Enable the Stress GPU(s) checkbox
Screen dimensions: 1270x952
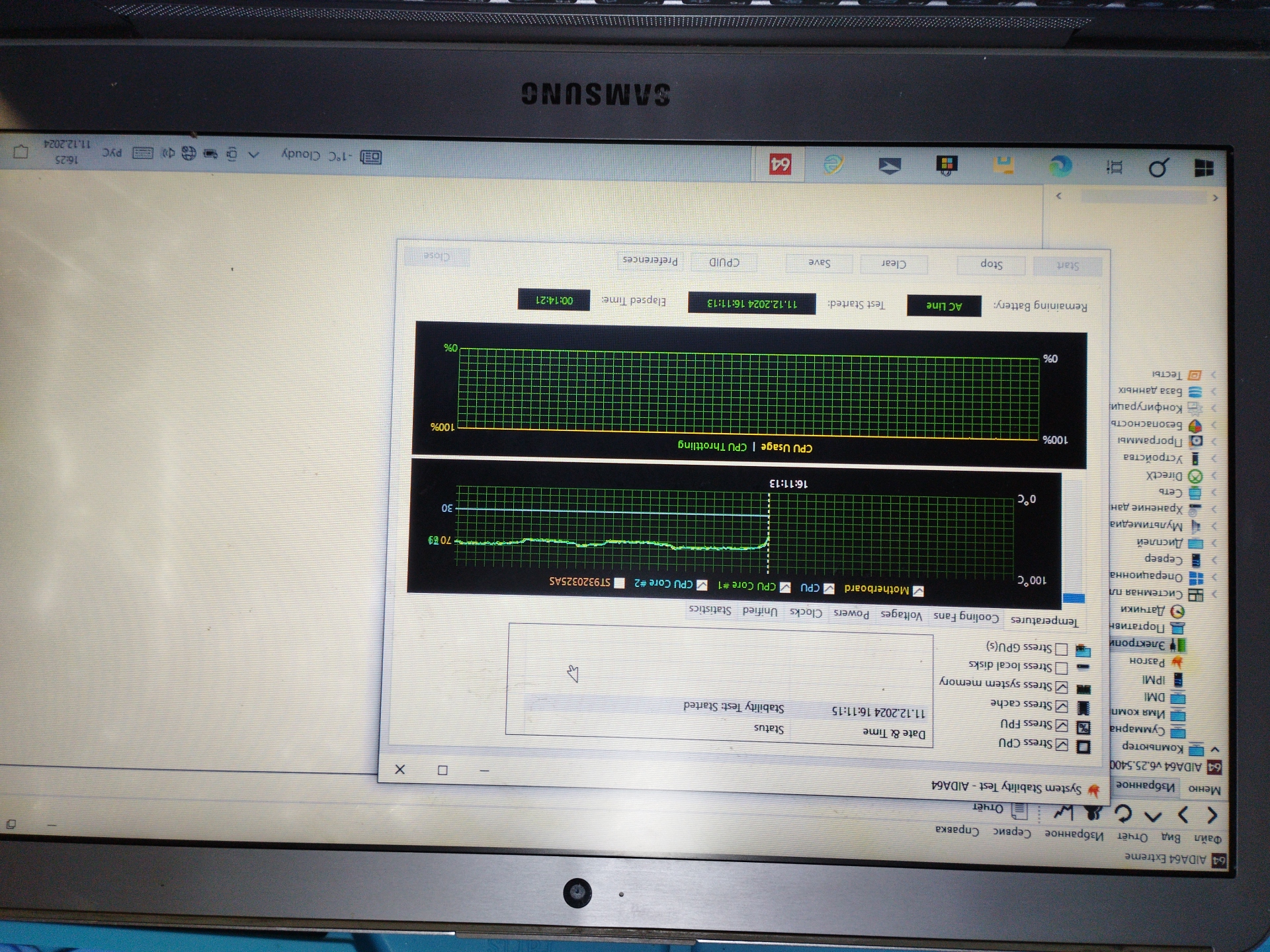[1062, 649]
